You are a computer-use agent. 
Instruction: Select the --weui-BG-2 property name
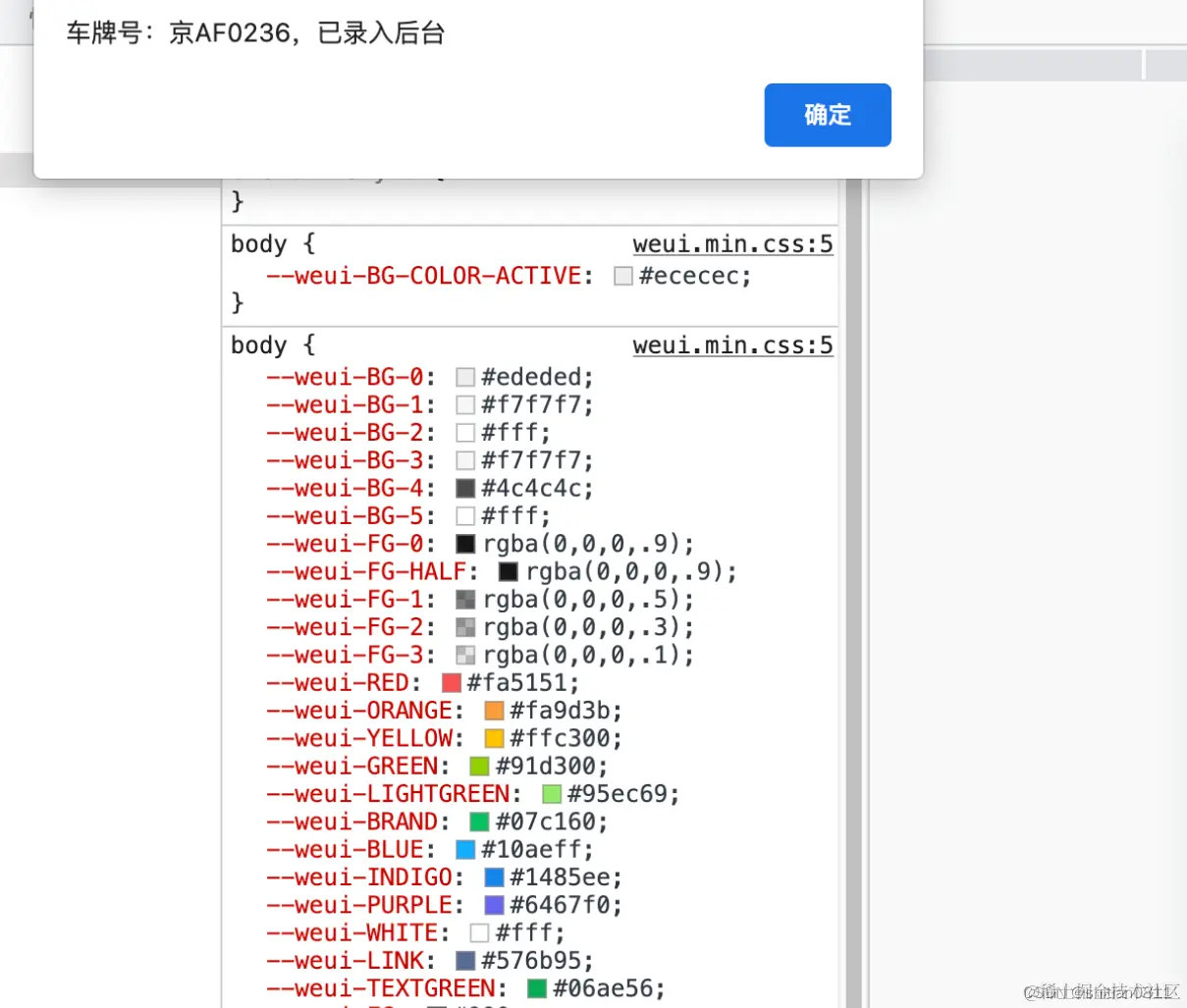[x=345, y=433]
